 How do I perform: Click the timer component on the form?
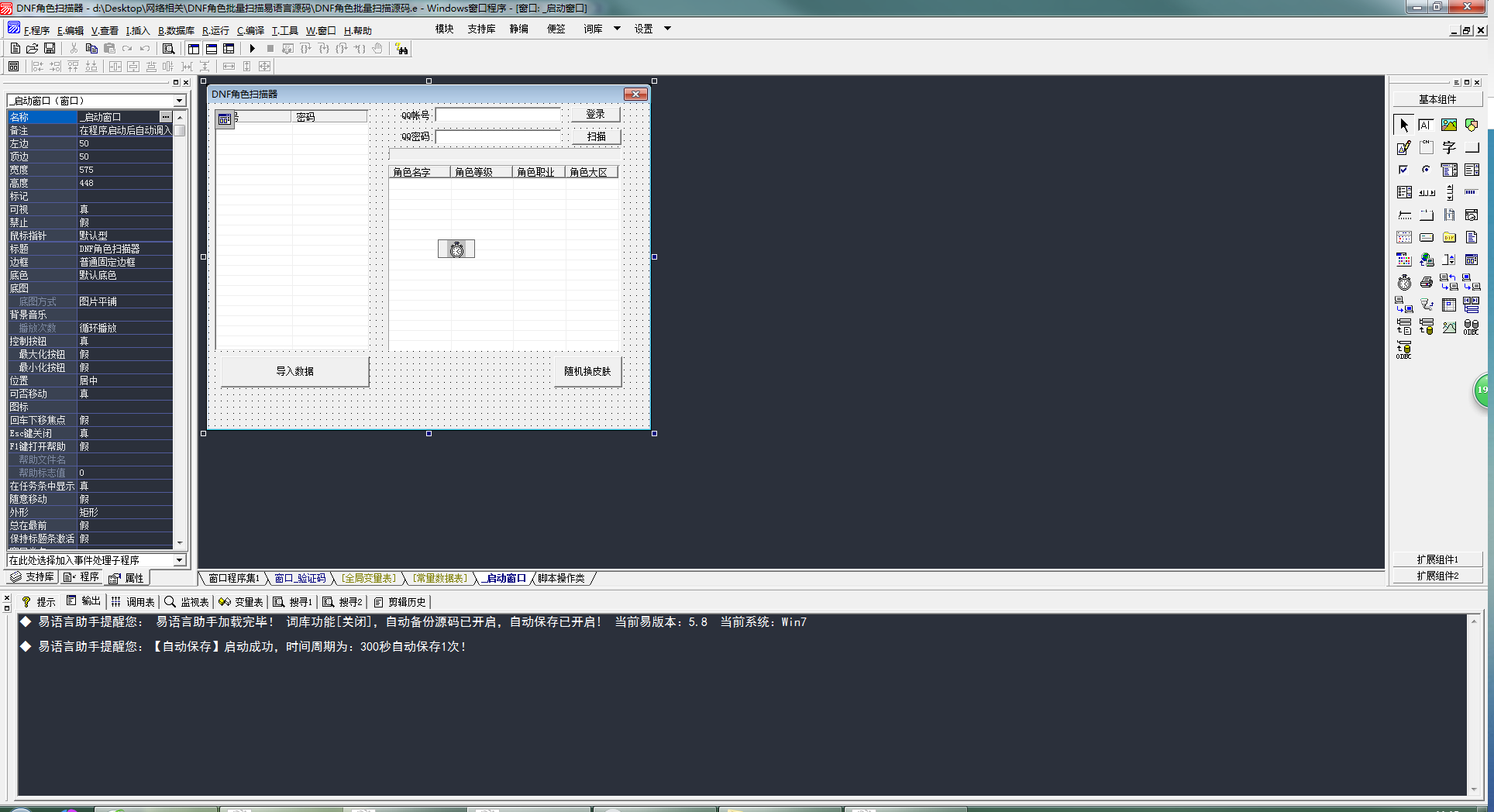[456, 249]
